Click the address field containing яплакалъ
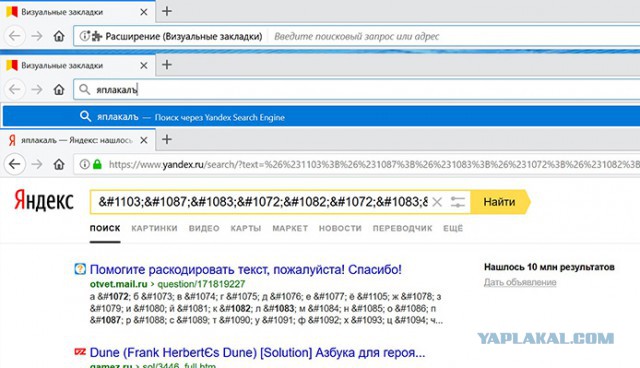Viewport: 640px width, 368px height. tap(357, 89)
